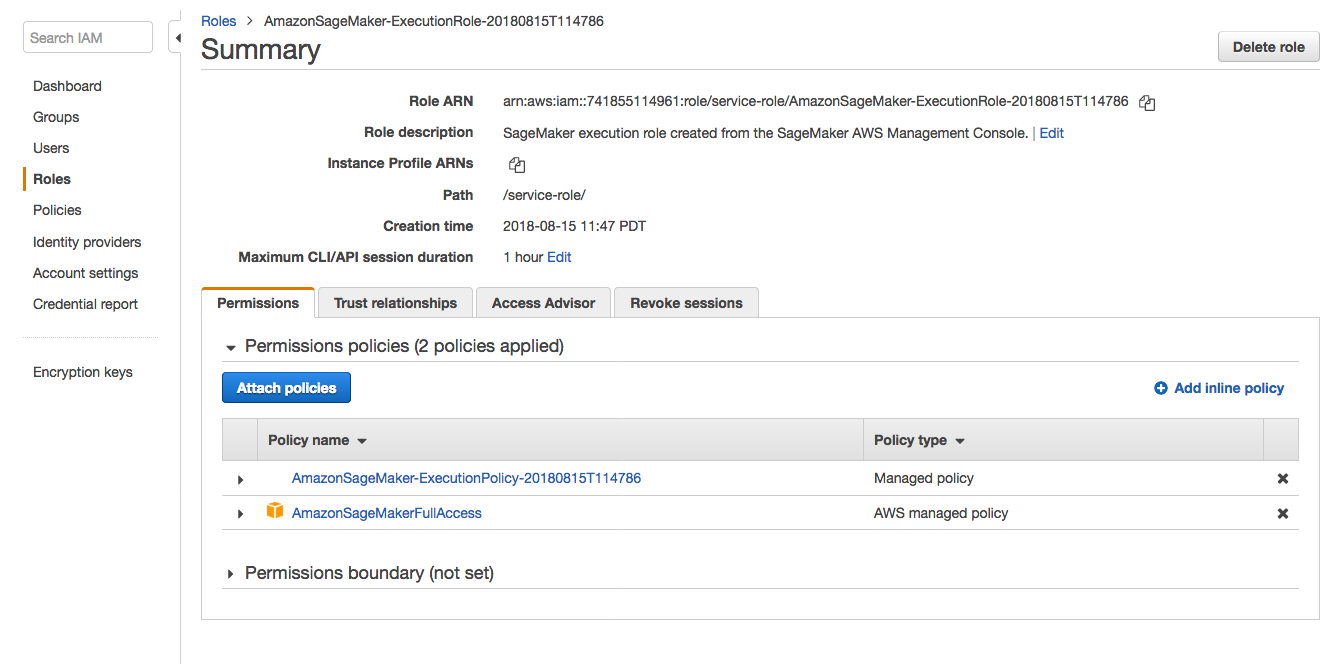This screenshot has width=1331, height=664.
Task: Sort the table by Policy name
Action: [x=318, y=440]
